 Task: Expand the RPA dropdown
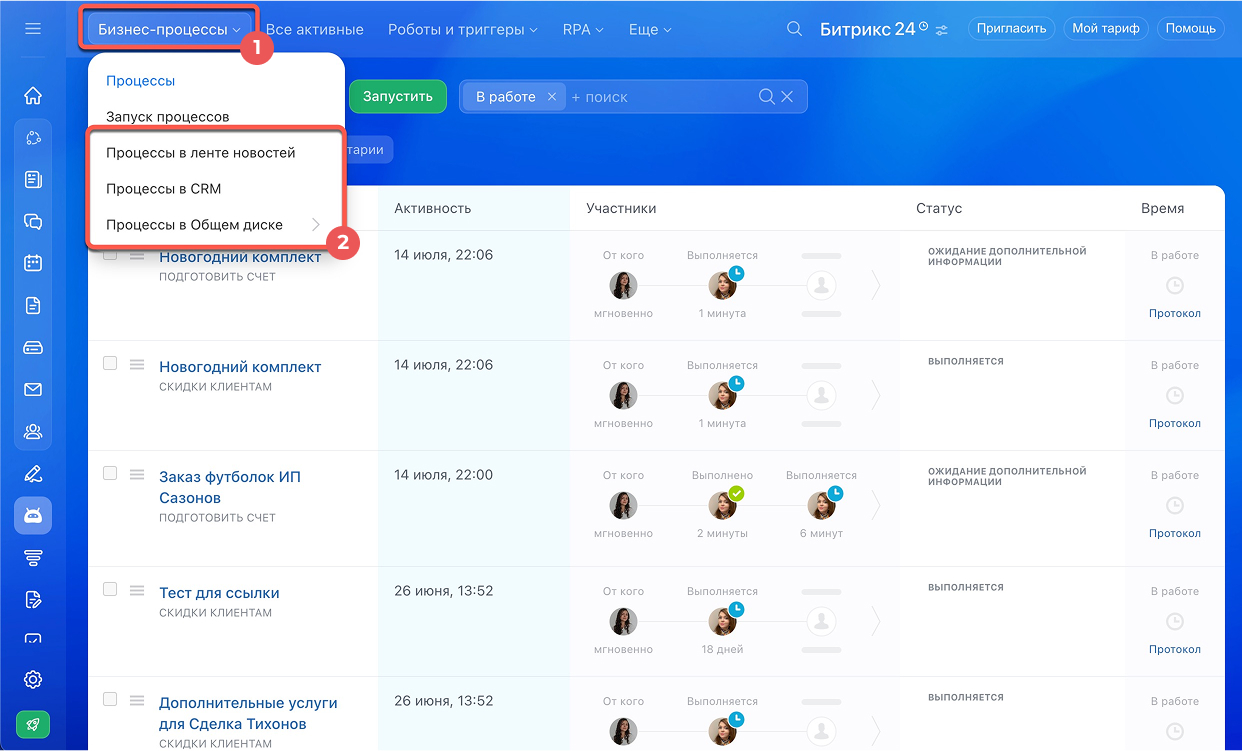point(583,30)
